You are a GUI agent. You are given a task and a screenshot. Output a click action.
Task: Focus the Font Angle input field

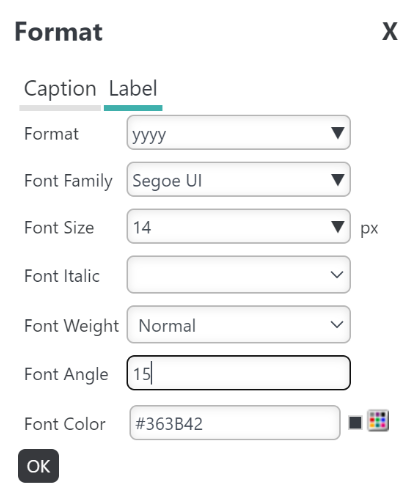(239, 373)
